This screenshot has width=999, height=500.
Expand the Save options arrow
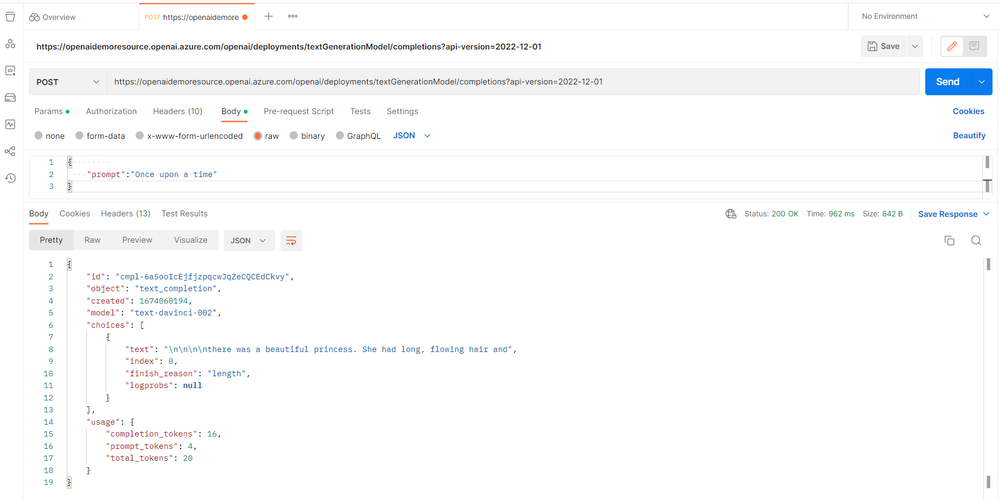pos(914,46)
